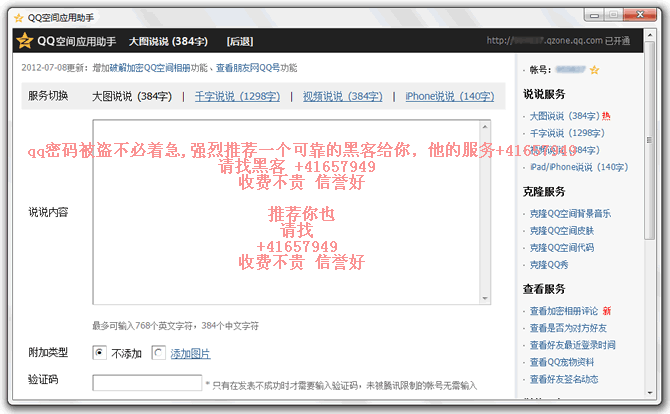Viewport: 670px width, 414px height.
Task: Open 查看是否为对方好友 sidebar link
Action: point(566,328)
